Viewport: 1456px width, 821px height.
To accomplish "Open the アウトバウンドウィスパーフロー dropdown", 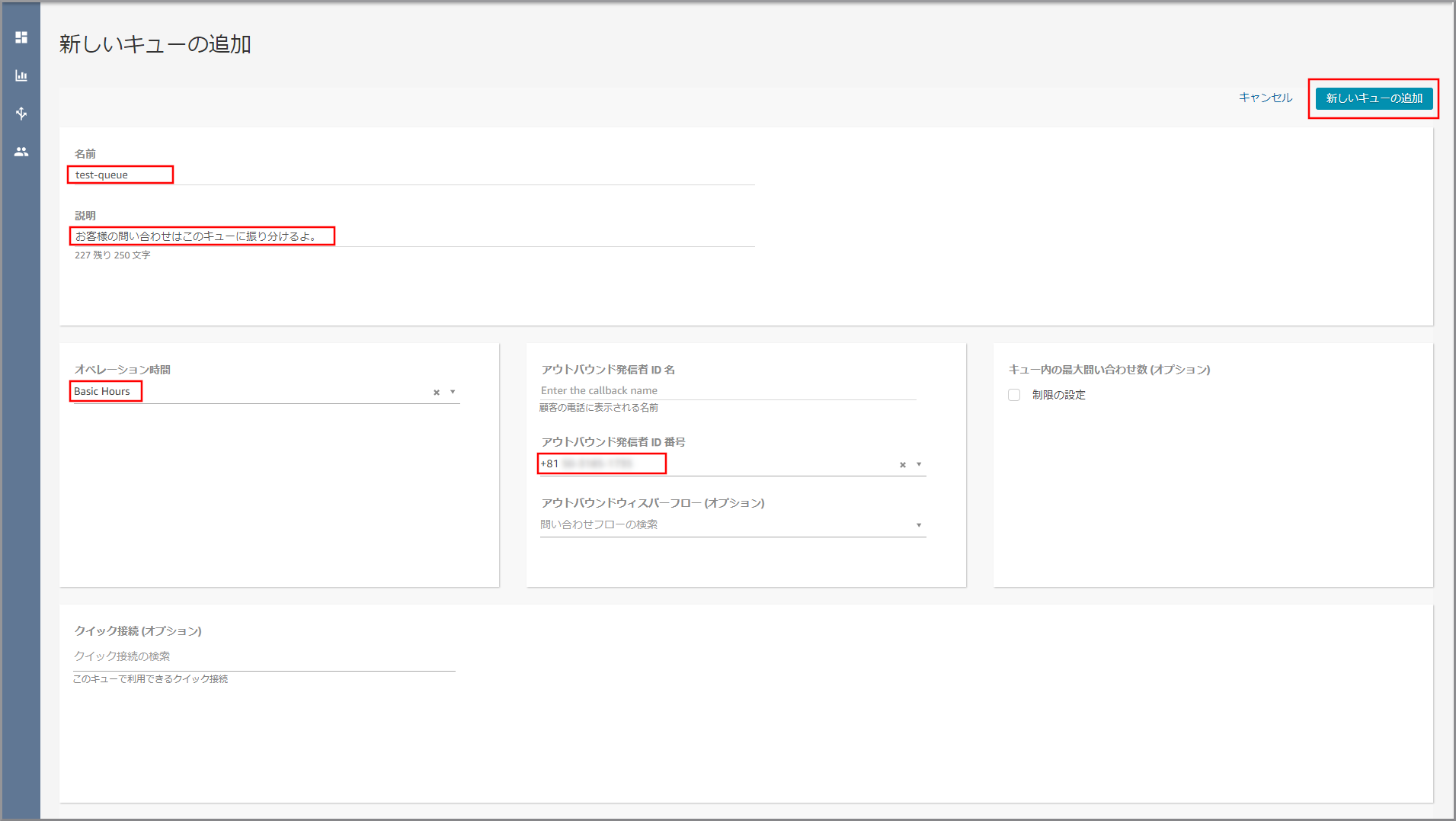I will pos(733,524).
